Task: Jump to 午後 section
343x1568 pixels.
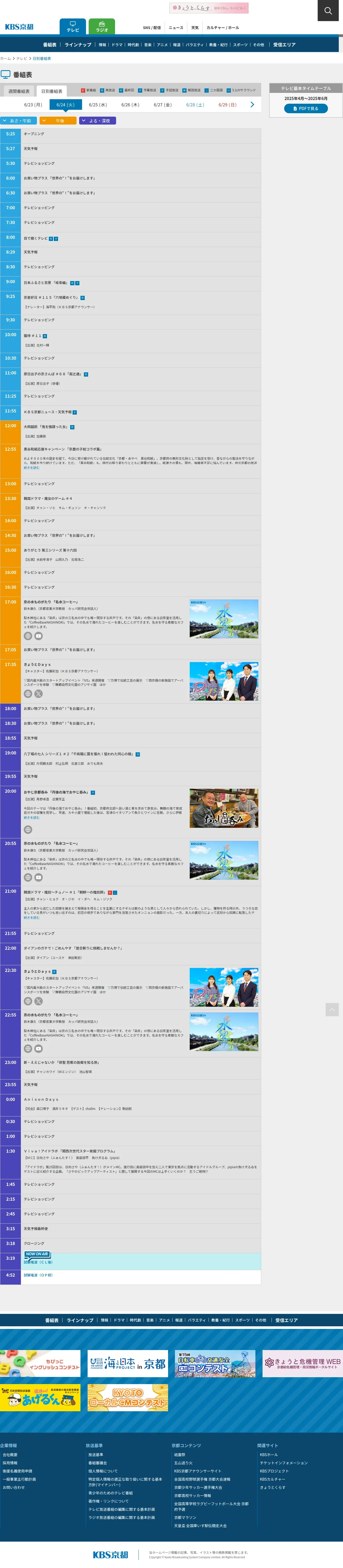Action: click(58, 121)
